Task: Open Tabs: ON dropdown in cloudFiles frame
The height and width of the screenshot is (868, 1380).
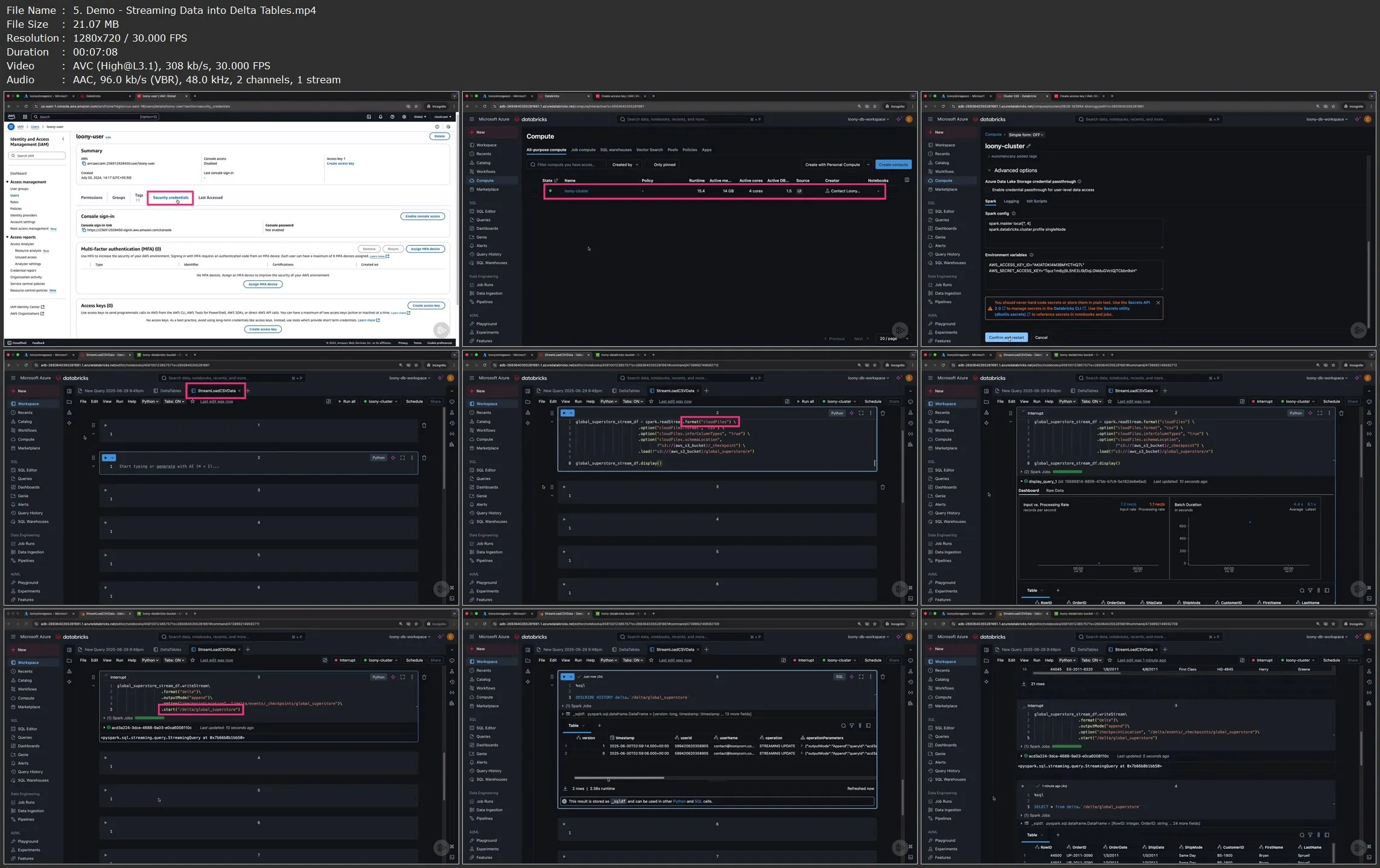Action: 633,401
